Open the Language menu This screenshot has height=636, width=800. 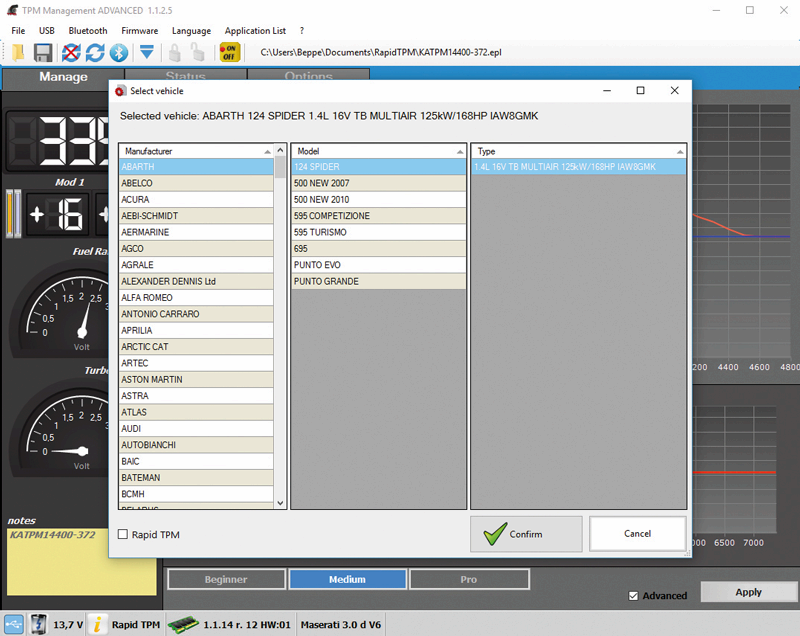click(191, 31)
